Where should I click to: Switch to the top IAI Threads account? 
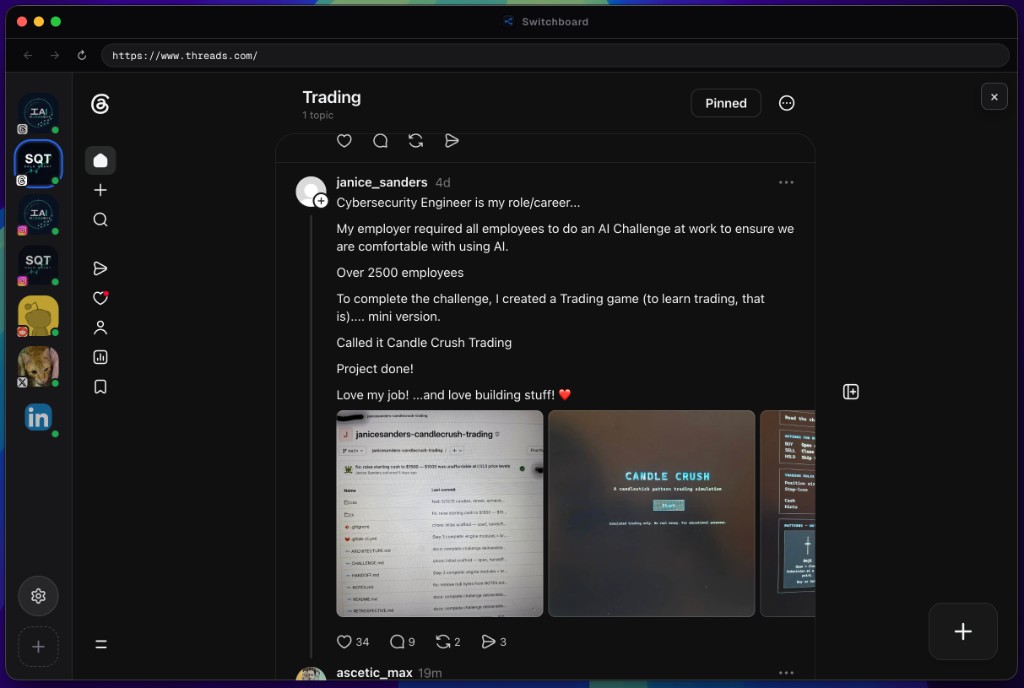38,113
